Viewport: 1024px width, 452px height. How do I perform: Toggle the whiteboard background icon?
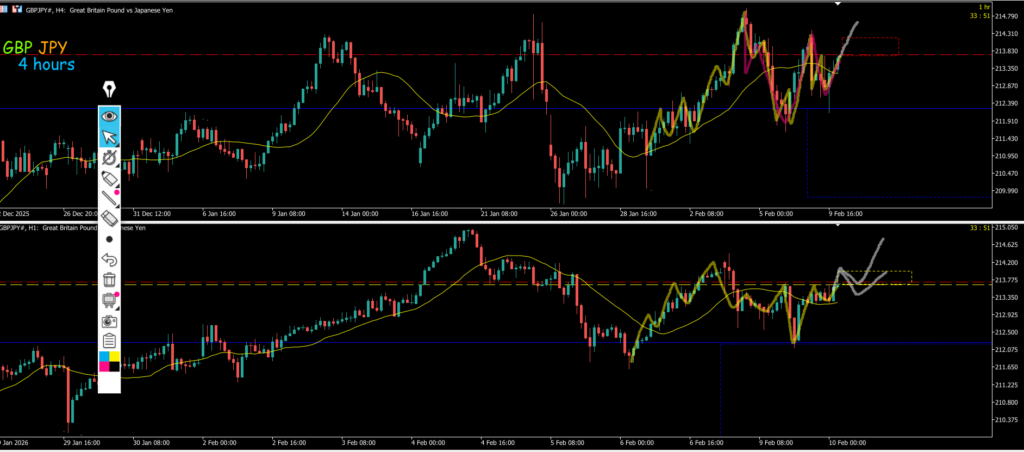(x=110, y=300)
